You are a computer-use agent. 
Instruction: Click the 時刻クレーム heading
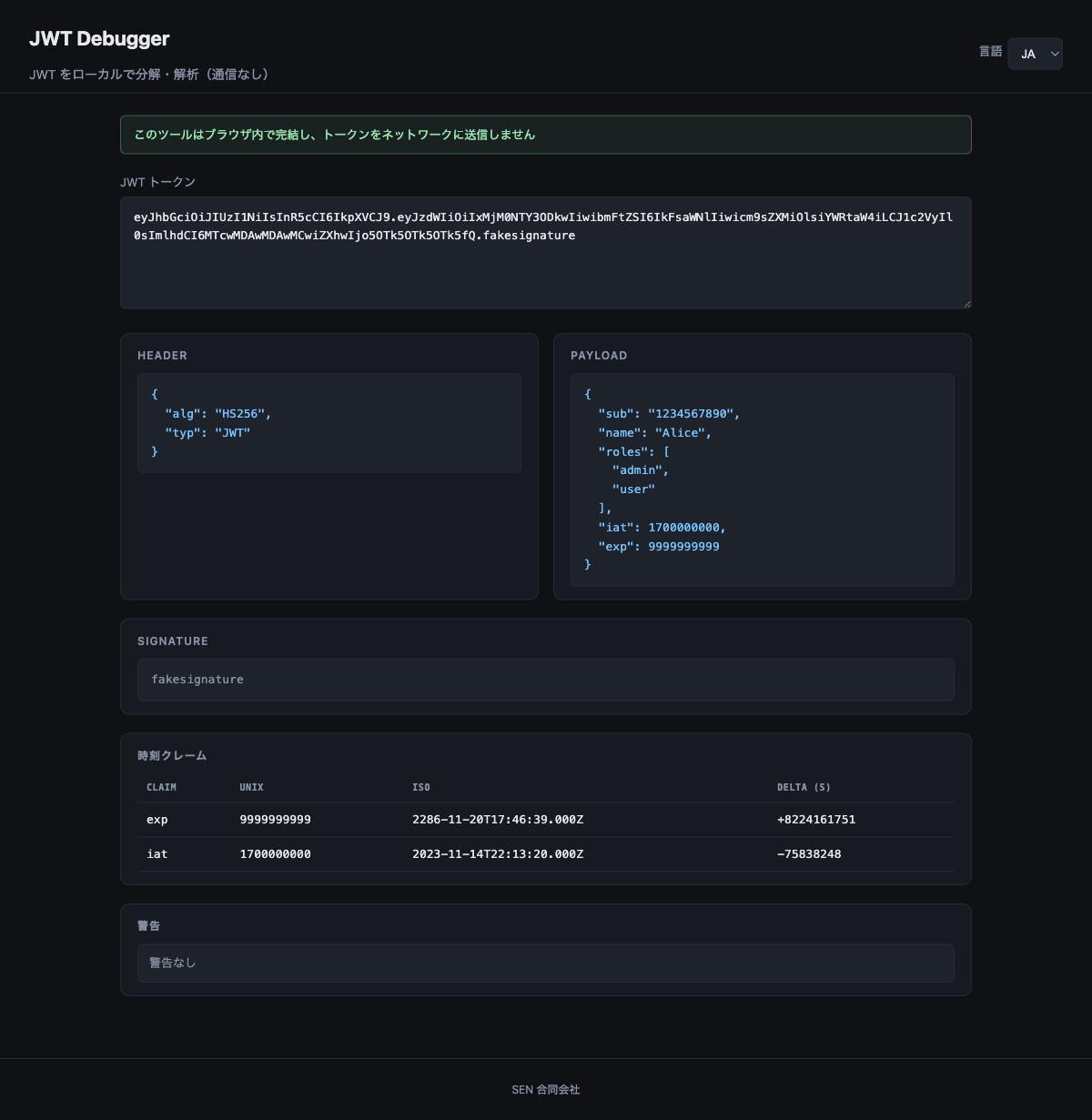(172, 756)
